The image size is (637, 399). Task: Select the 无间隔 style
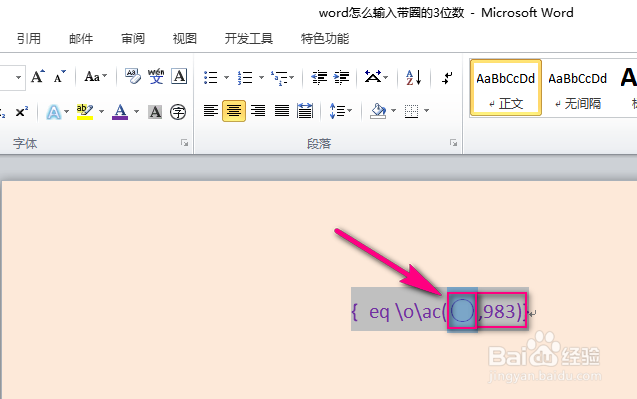pos(578,88)
